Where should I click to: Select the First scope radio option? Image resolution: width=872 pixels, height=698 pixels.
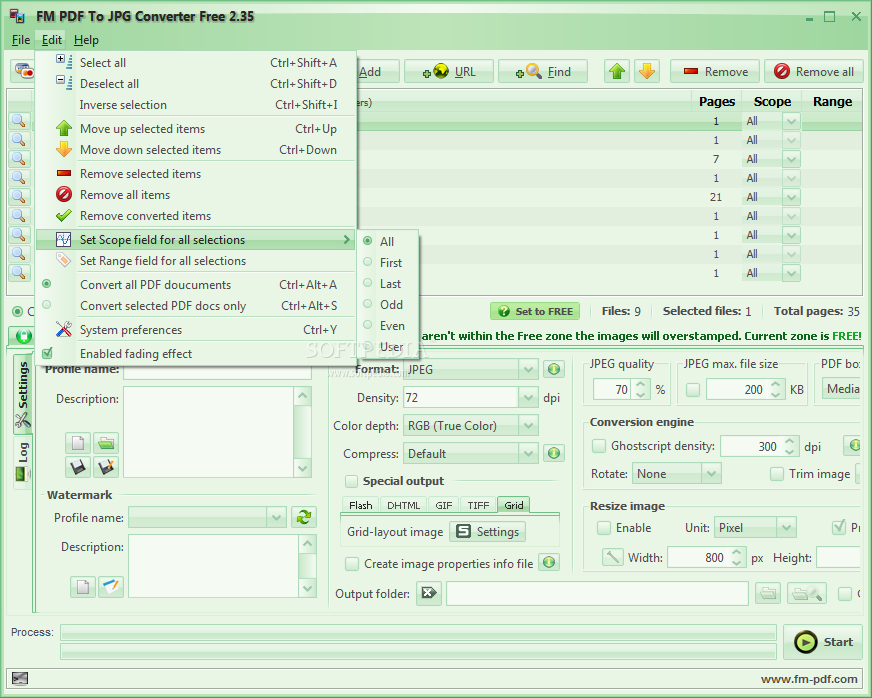[x=368, y=262]
